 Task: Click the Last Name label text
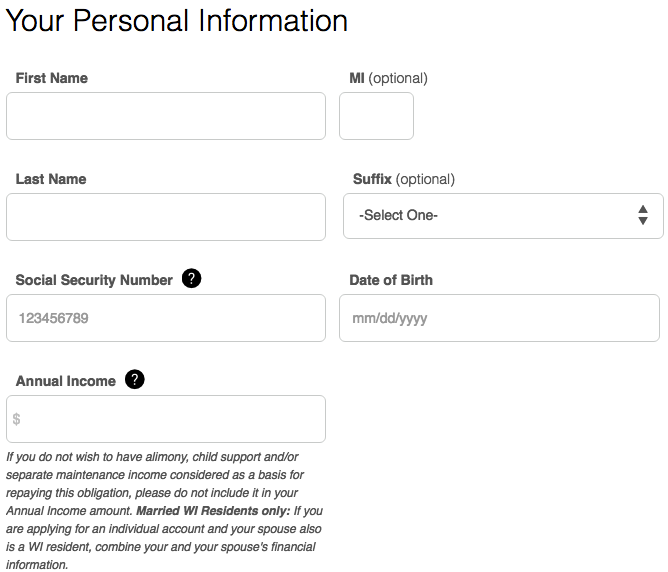51,179
